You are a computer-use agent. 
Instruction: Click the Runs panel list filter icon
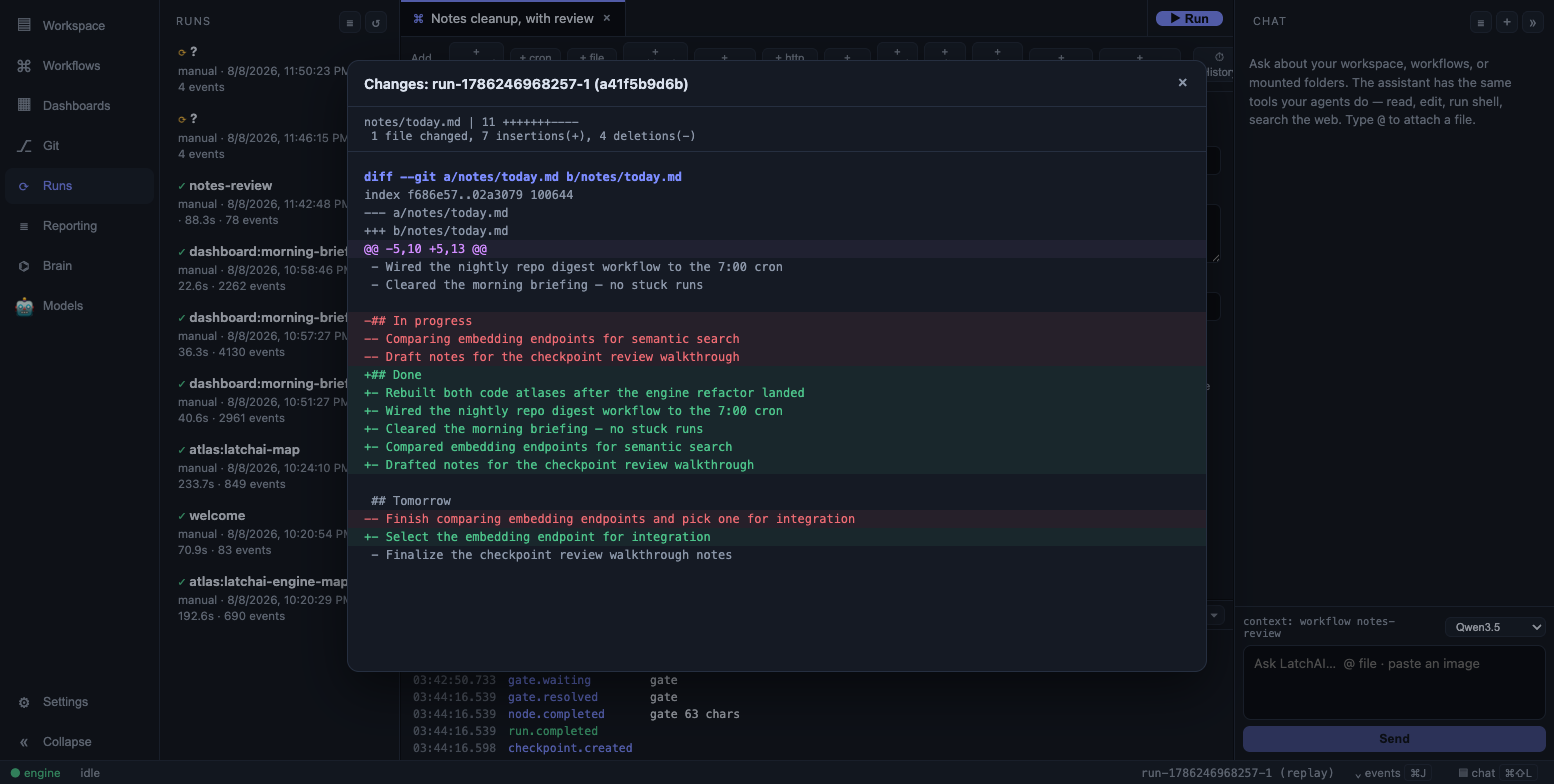pos(349,22)
